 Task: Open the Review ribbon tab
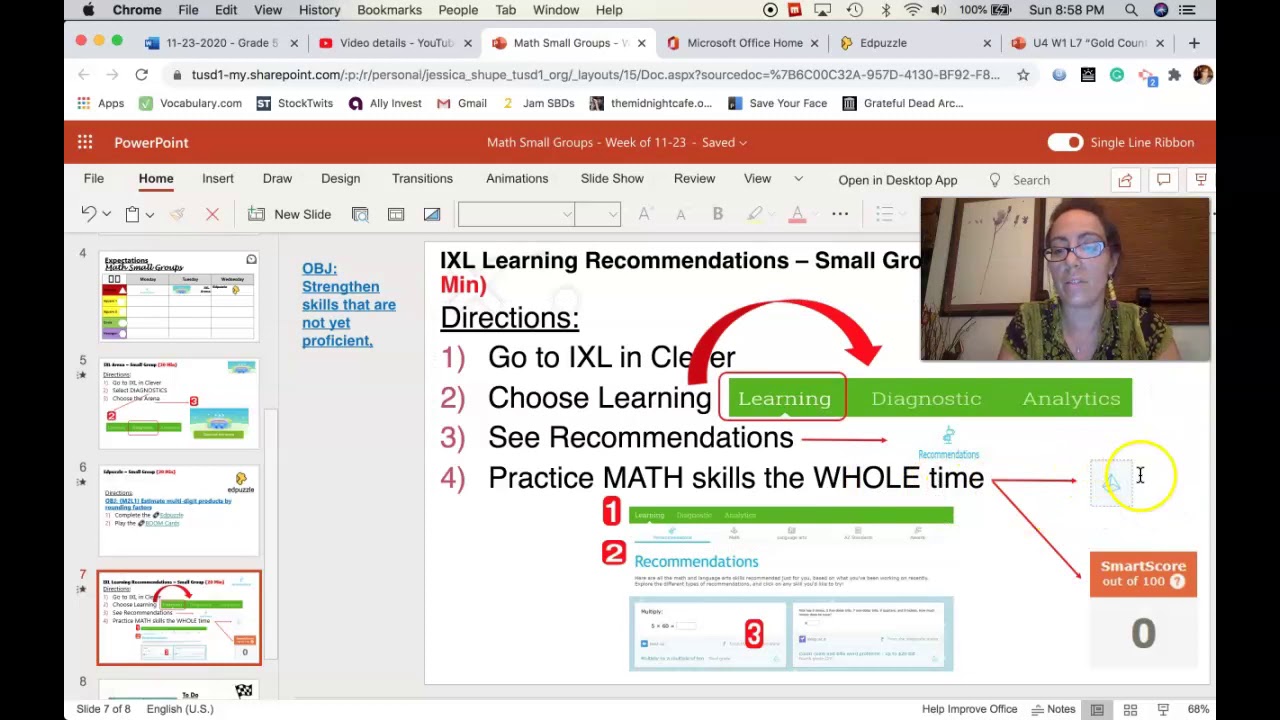coord(694,179)
